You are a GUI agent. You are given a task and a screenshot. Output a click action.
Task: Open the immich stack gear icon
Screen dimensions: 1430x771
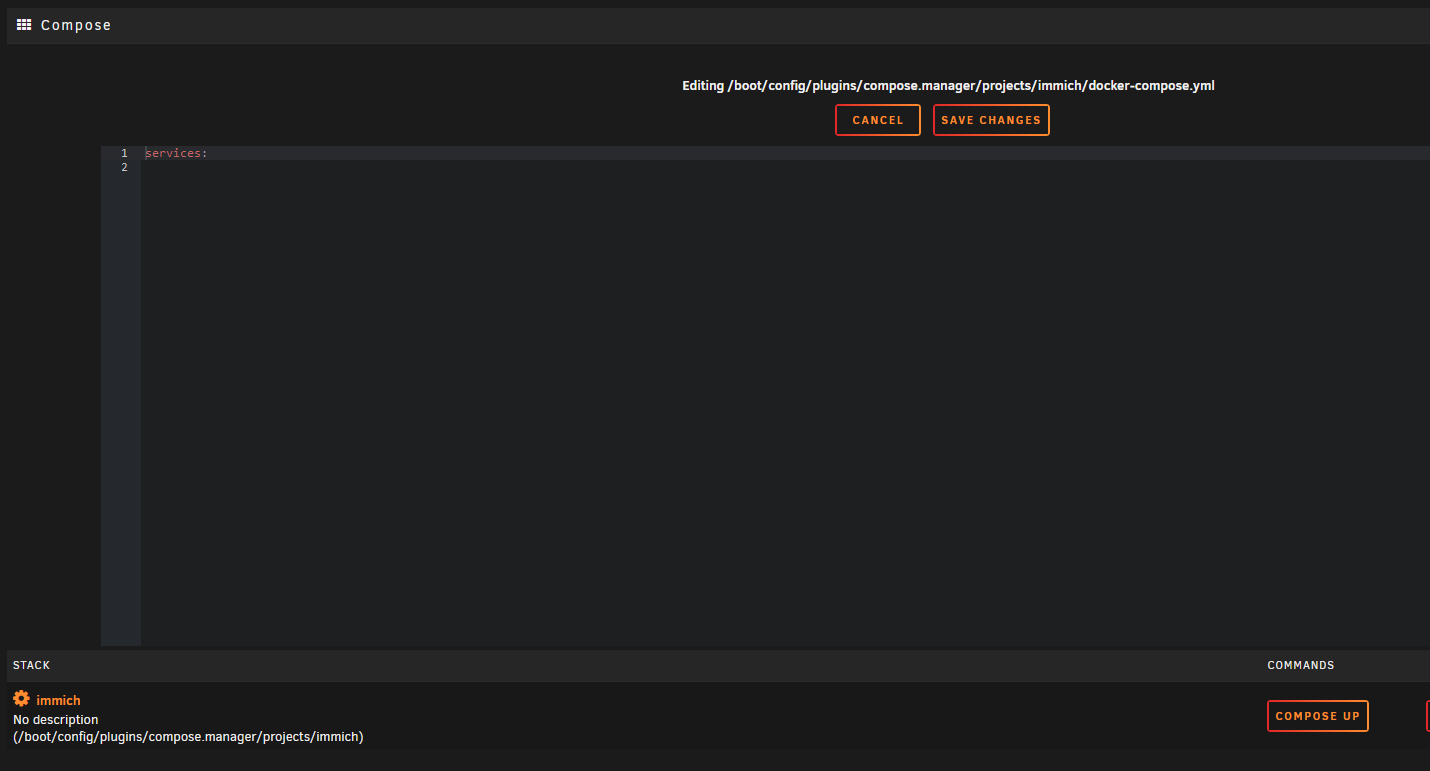coord(21,699)
